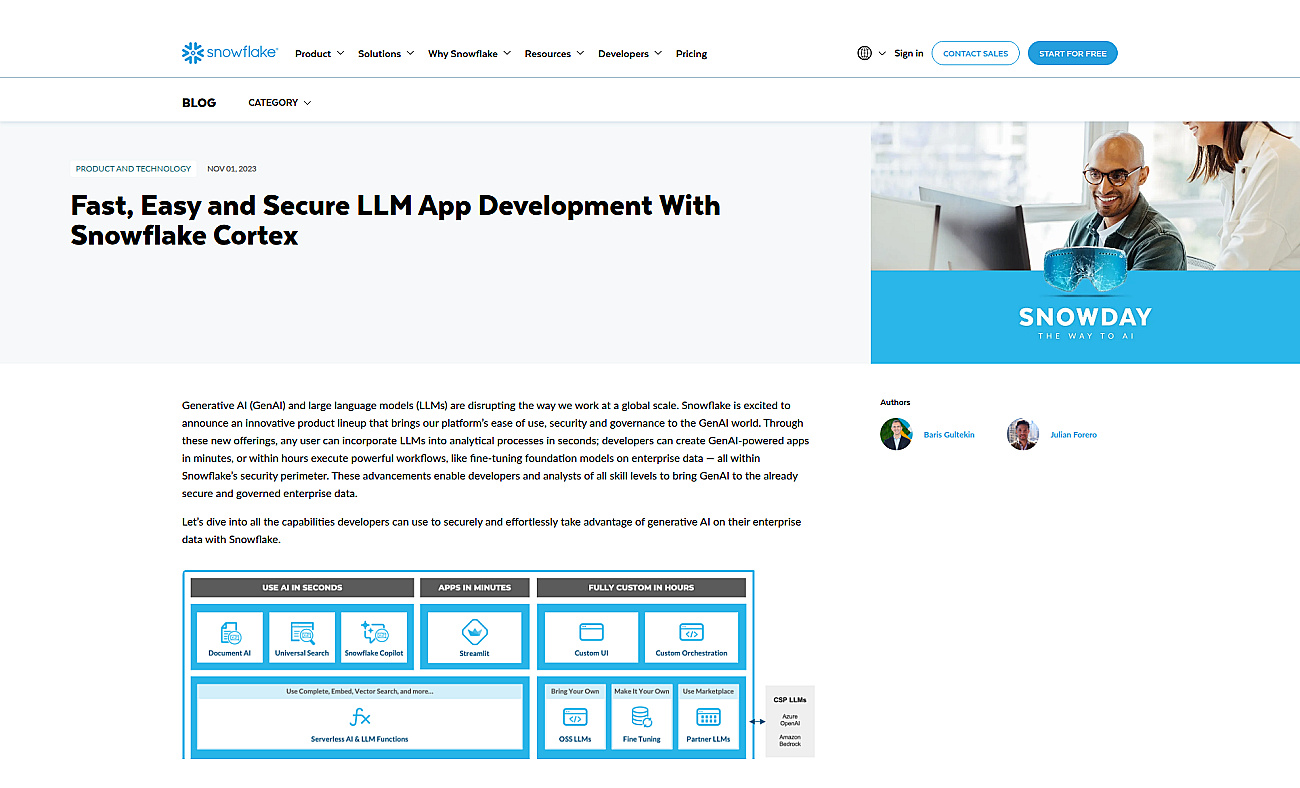Click the Contact Sales button
This screenshot has width=1300, height=788.
(x=975, y=53)
